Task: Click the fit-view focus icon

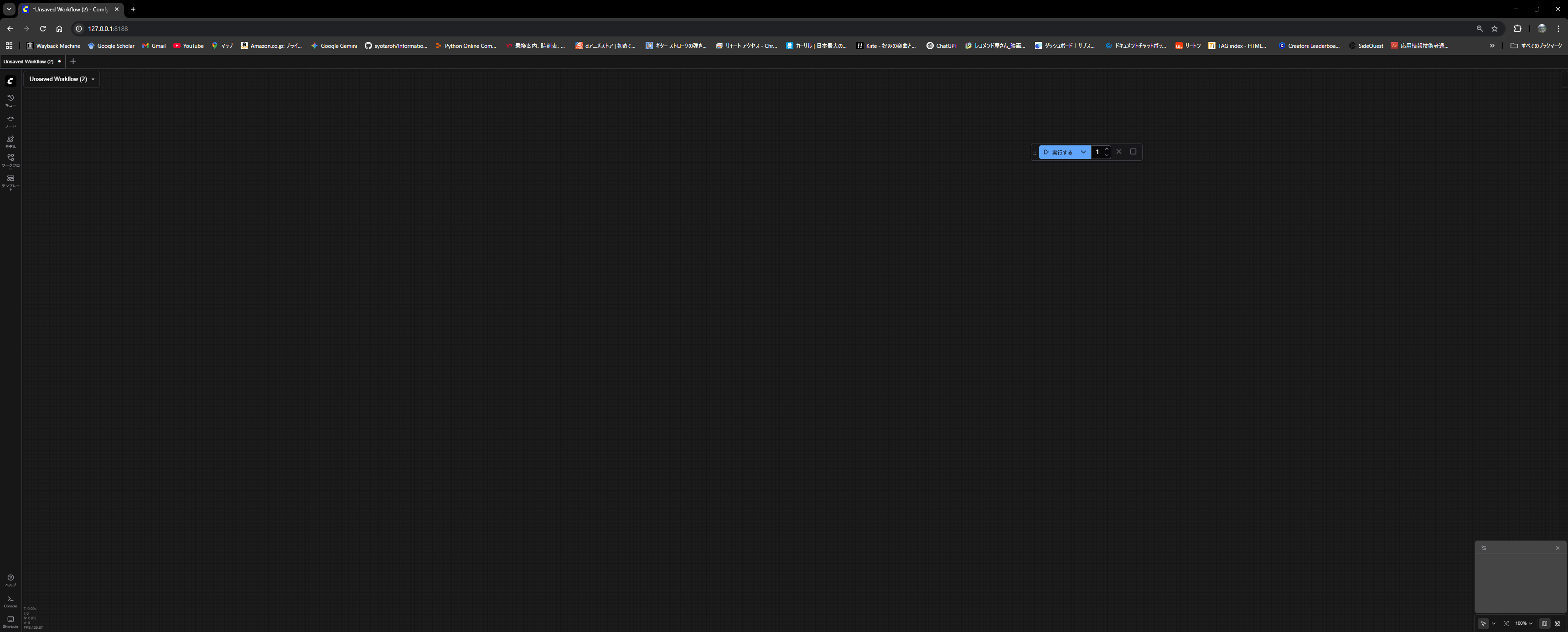Action: [1506, 623]
